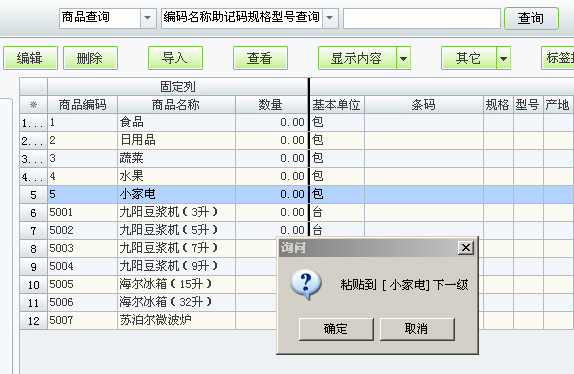Expand the 编码名称助记码规格型号查询 dropdown arrow
This screenshot has width=574, height=374.
(x=329, y=18)
